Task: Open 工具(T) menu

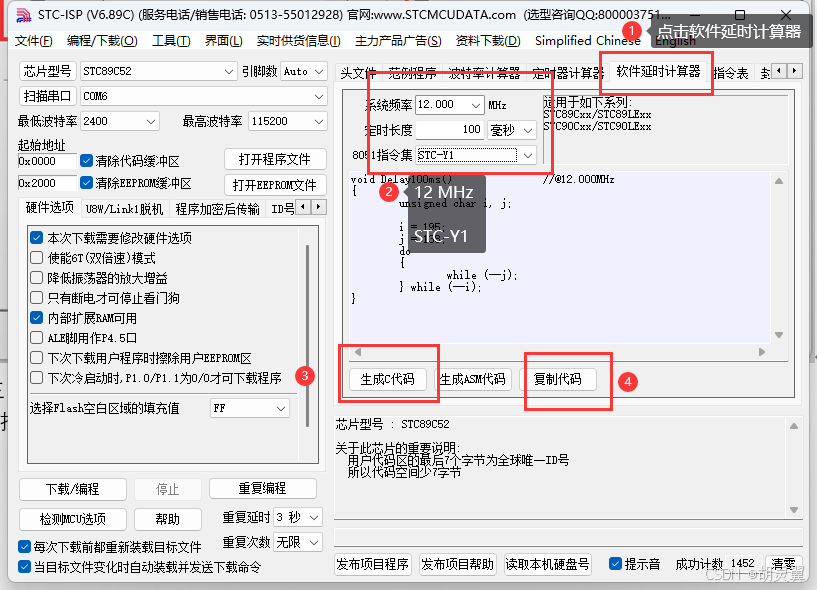Action: 171,41
